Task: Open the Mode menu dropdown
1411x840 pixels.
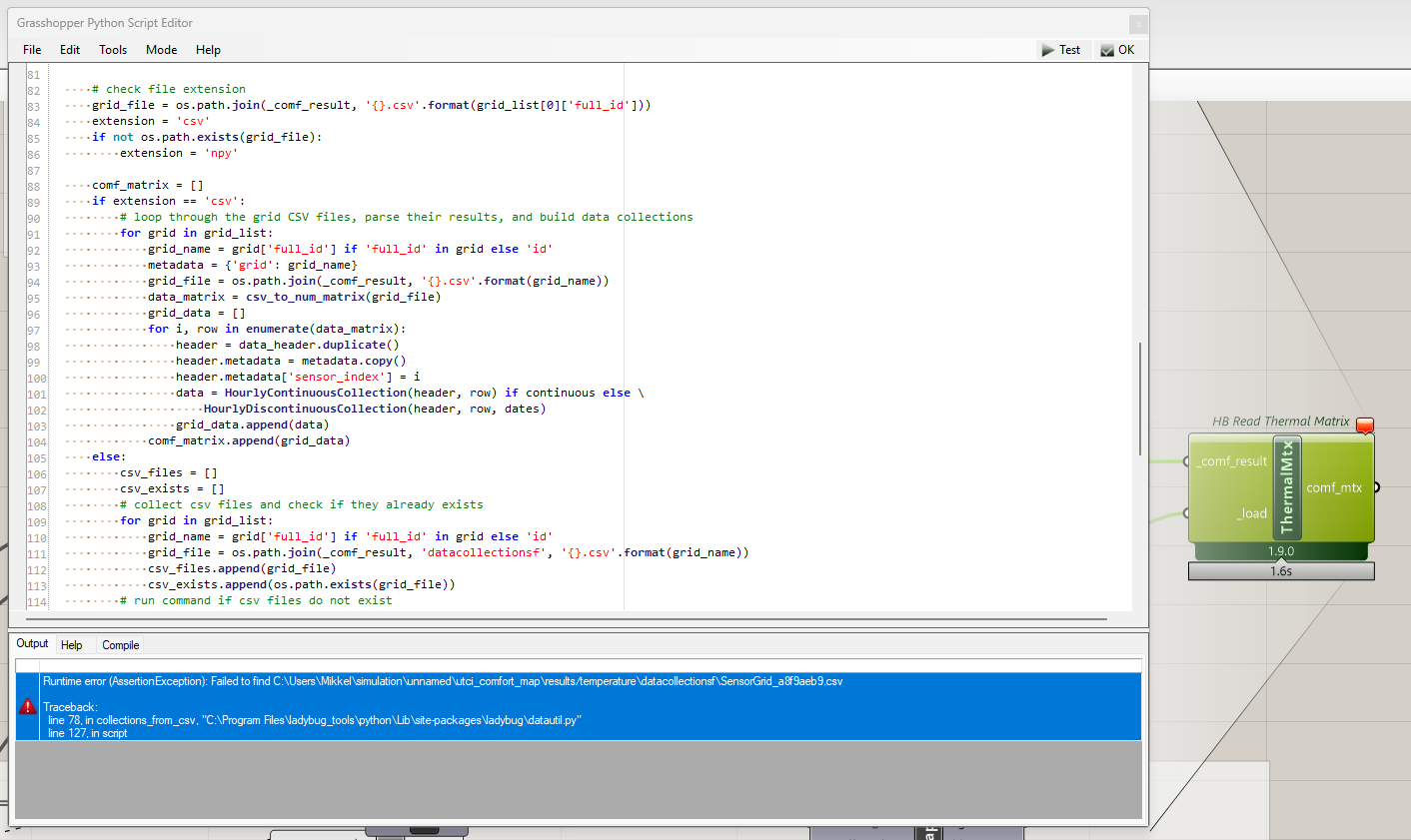Action: (x=161, y=50)
